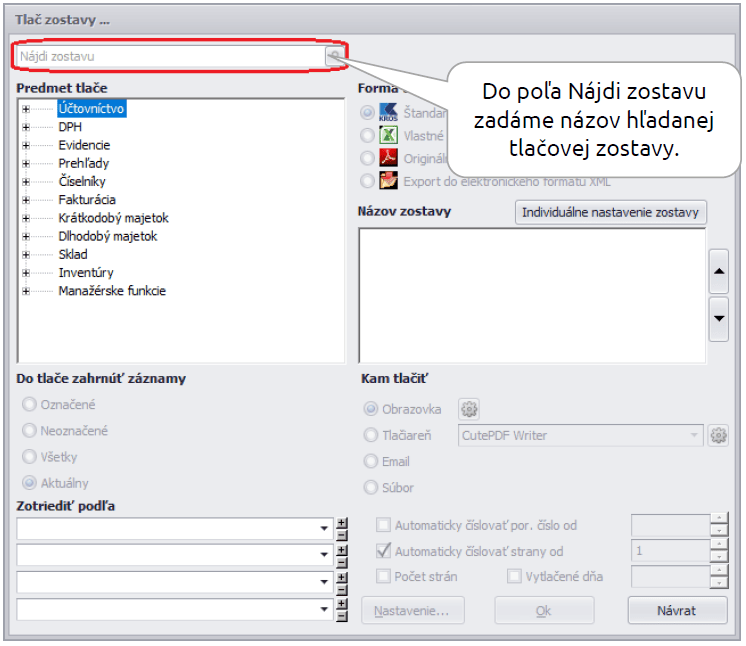Image resolution: width=746 pixels, height=646 pixels.
Task: Click the search magnifier icon in Nájdi zostavu
Action: (334, 57)
